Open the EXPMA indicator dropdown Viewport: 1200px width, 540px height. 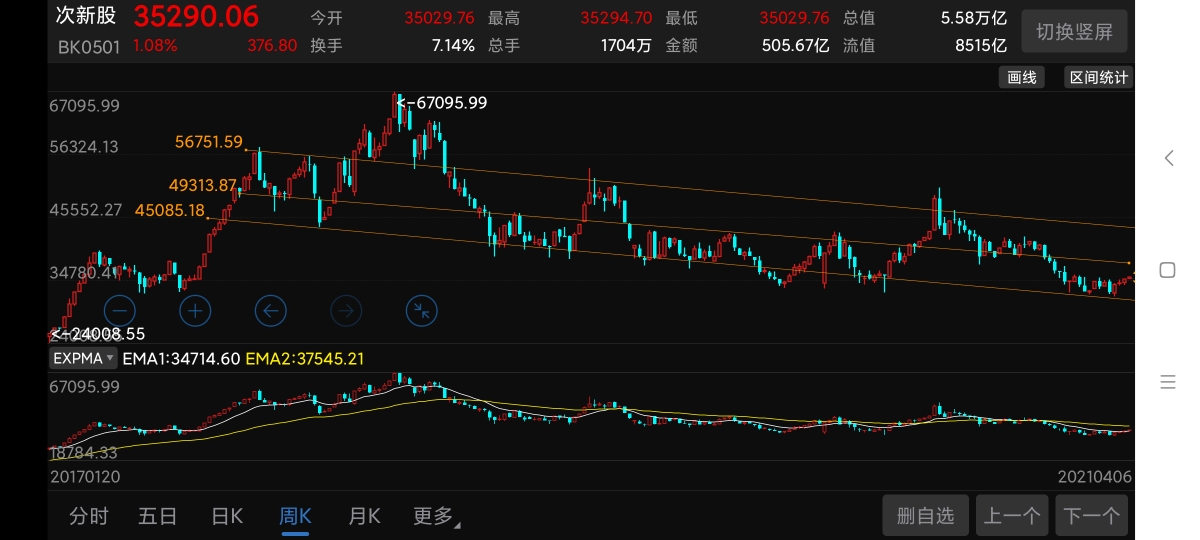point(84,358)
